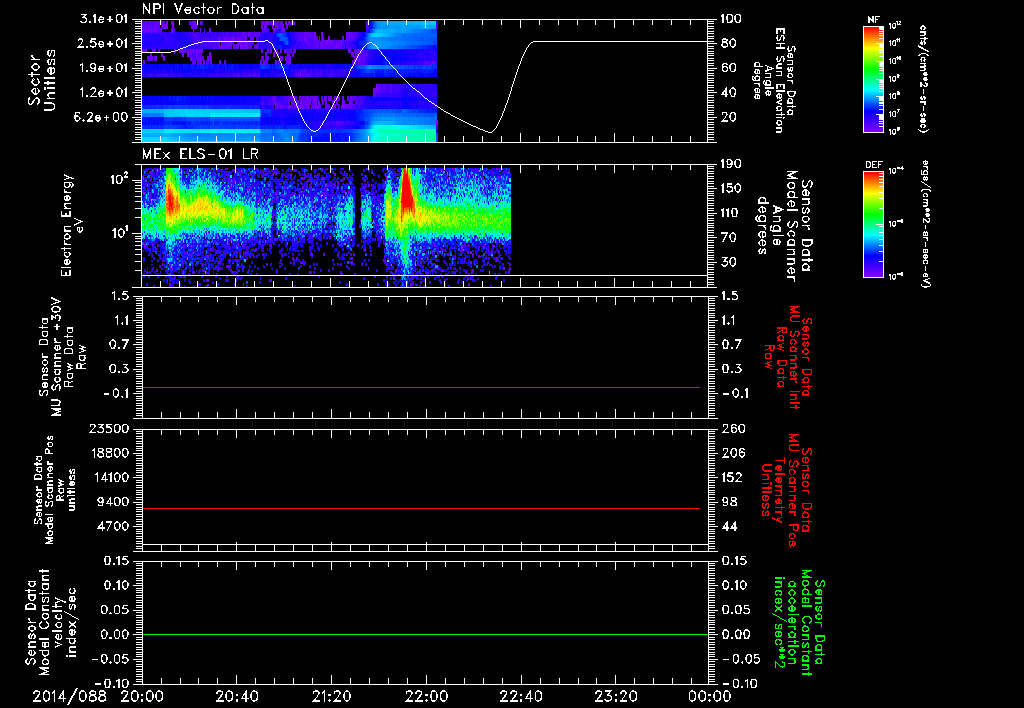Click the red "MU Scanner Inh Raw Data" label
This screenshot has width=1024, height=708.
(x=788, y=357)
